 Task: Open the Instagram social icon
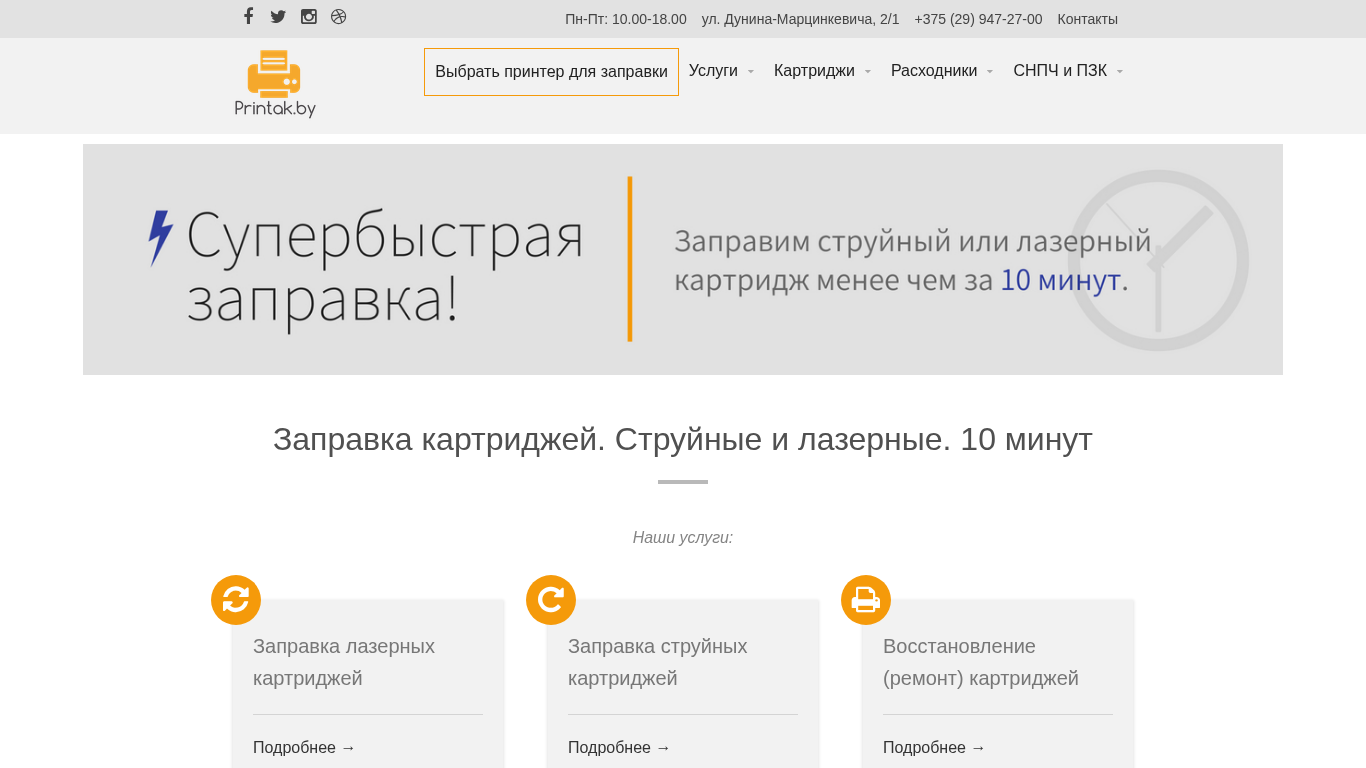[309, 16]
